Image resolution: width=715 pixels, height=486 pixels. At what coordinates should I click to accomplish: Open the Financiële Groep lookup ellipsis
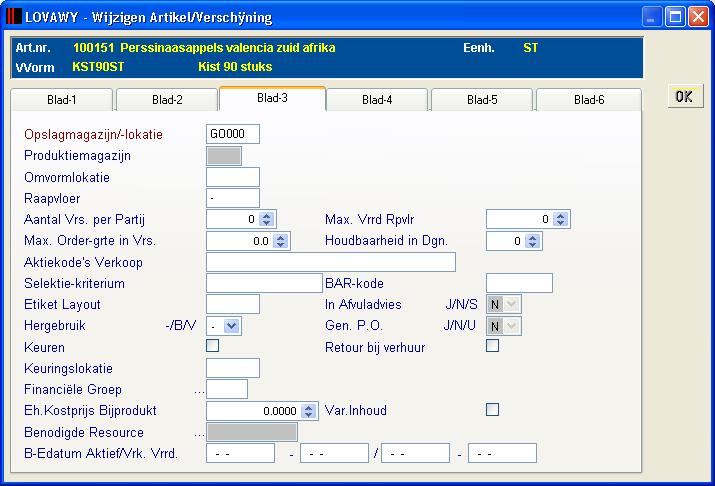coord(199,391)
